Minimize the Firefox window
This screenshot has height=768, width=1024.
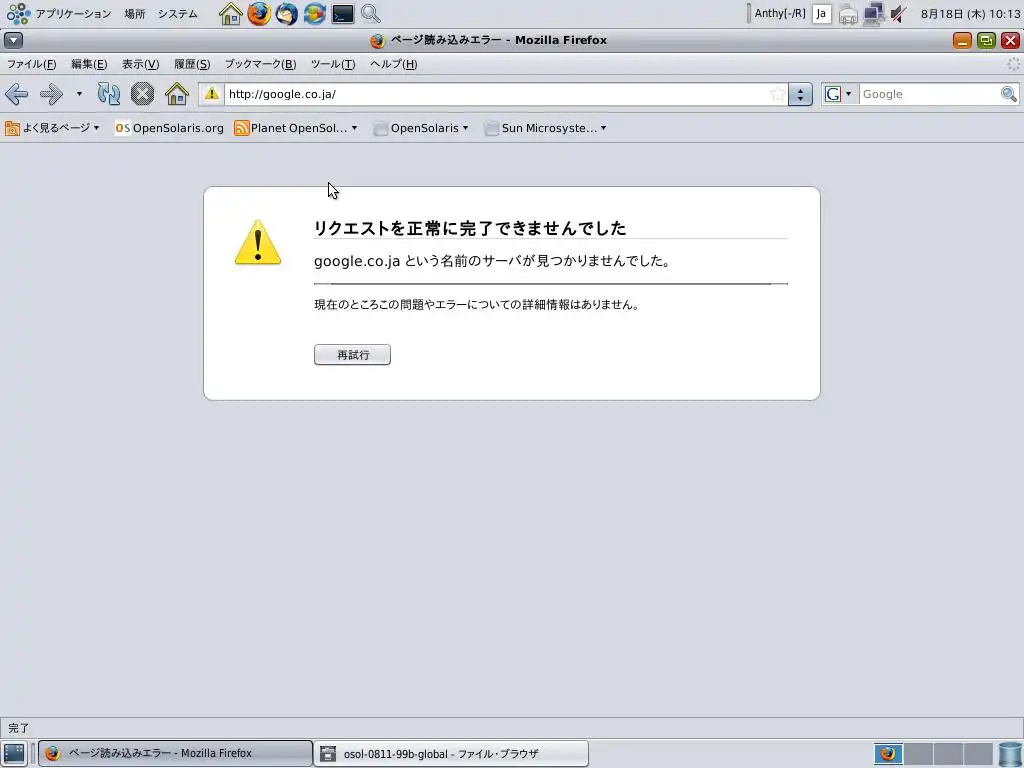[x=962, y=40]
